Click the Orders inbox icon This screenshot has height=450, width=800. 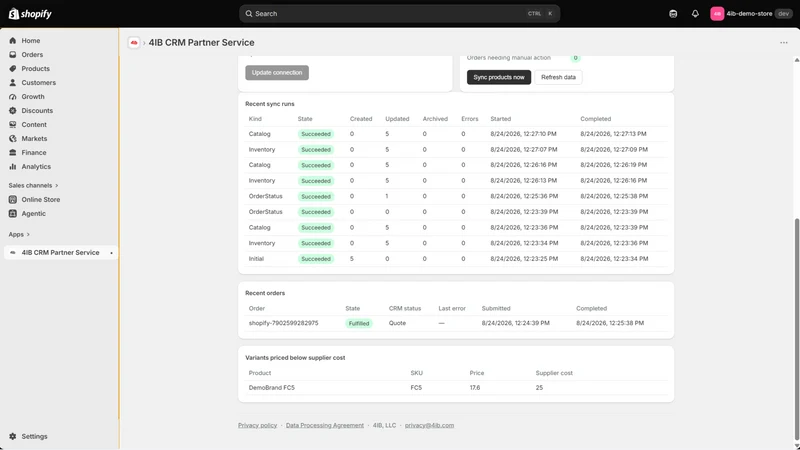[13, 55]
